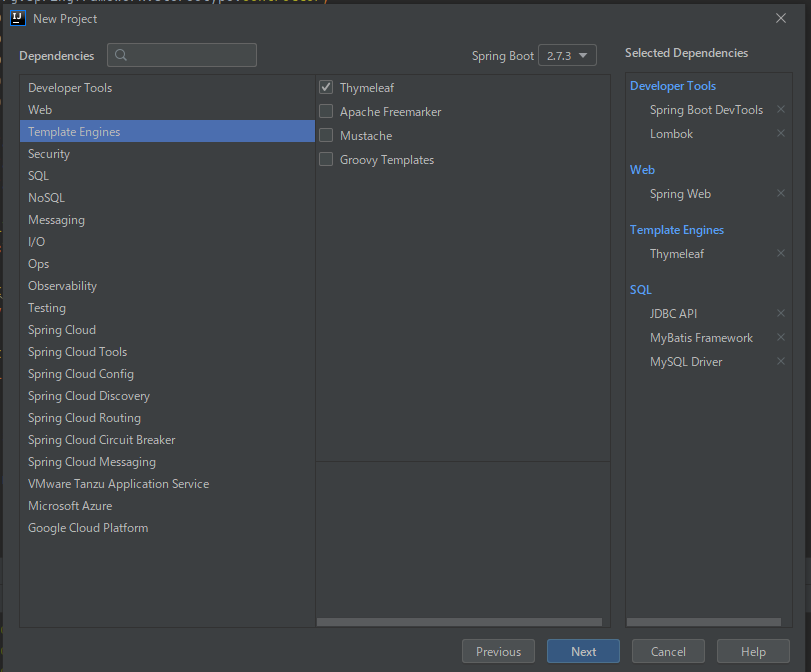The width and height of the screenshot is (811, 672).
Task: Cancel the new project wizard
Action: pyautogui.click(x=668, y=651)
